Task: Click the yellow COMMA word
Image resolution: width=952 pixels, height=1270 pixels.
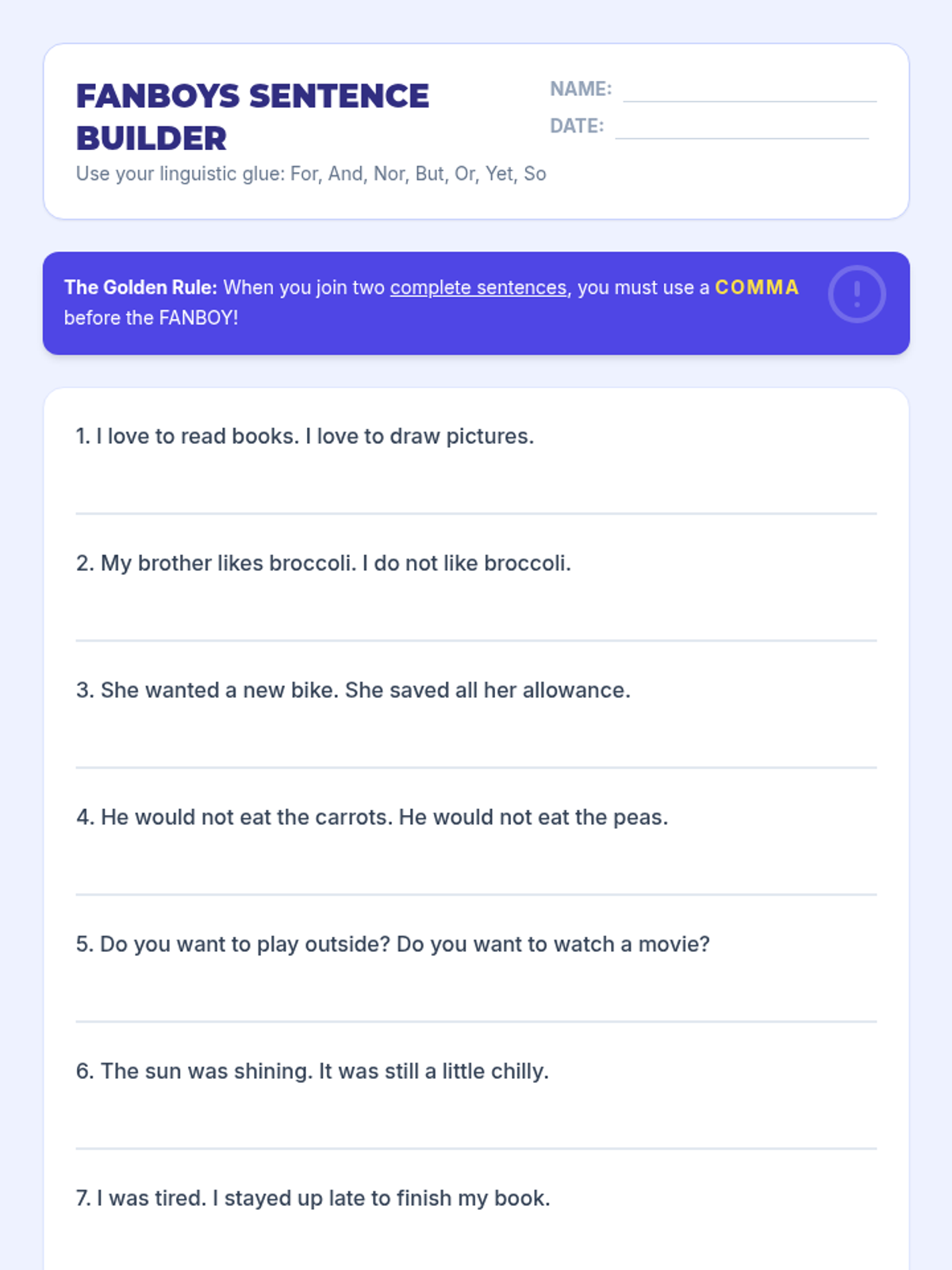Action: [757, 287]
